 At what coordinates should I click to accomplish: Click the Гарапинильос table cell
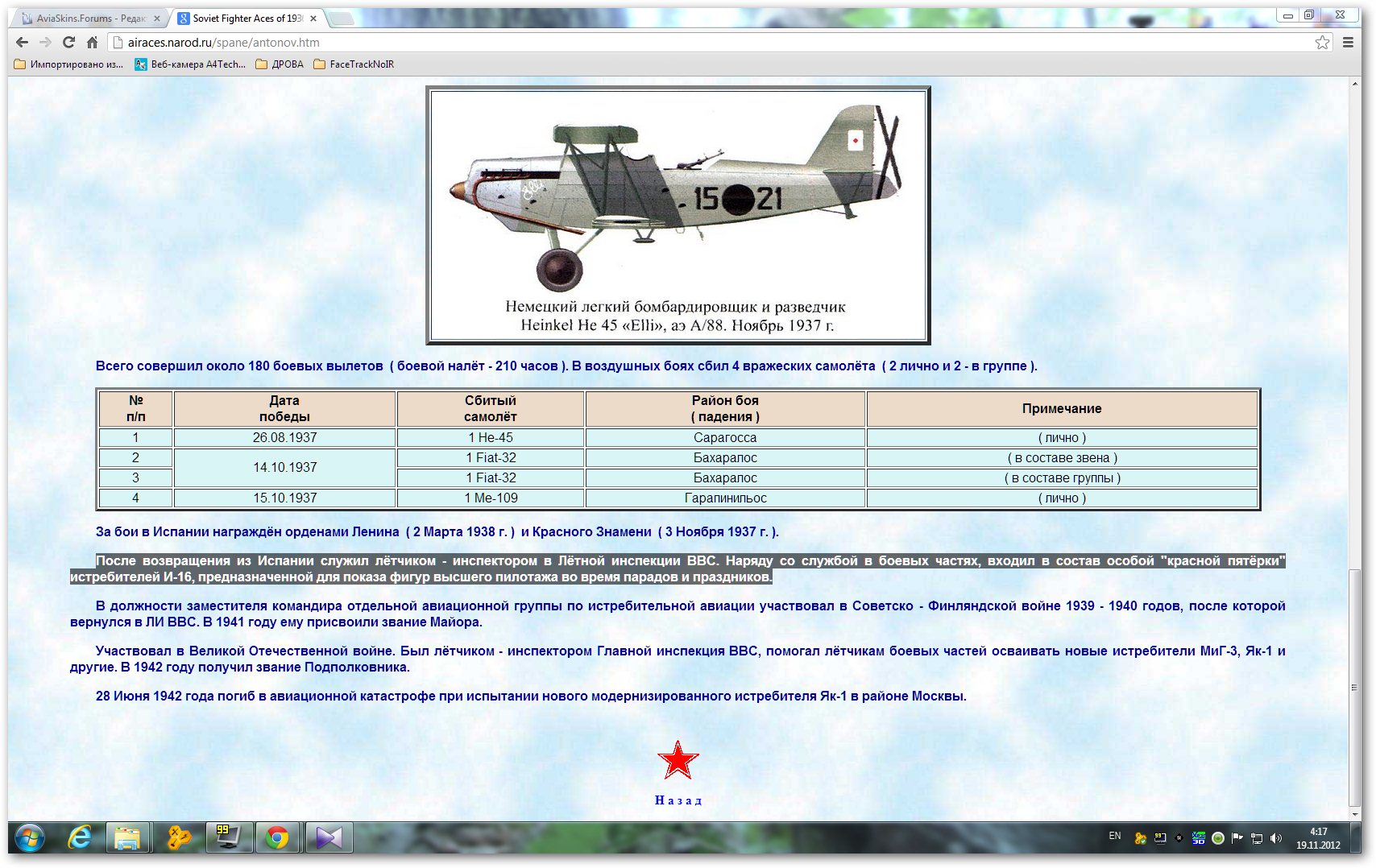pyautogui.click(x=725, y=498)
